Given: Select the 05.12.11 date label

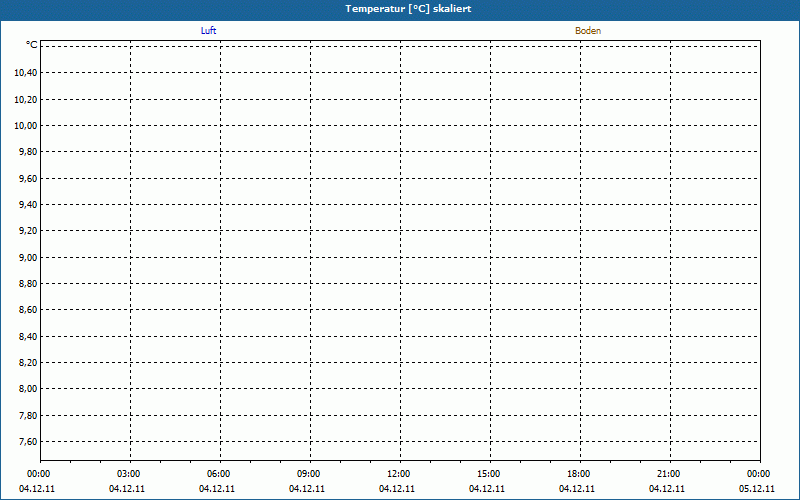Looking at the screenshot, I should tap(758, 489).
